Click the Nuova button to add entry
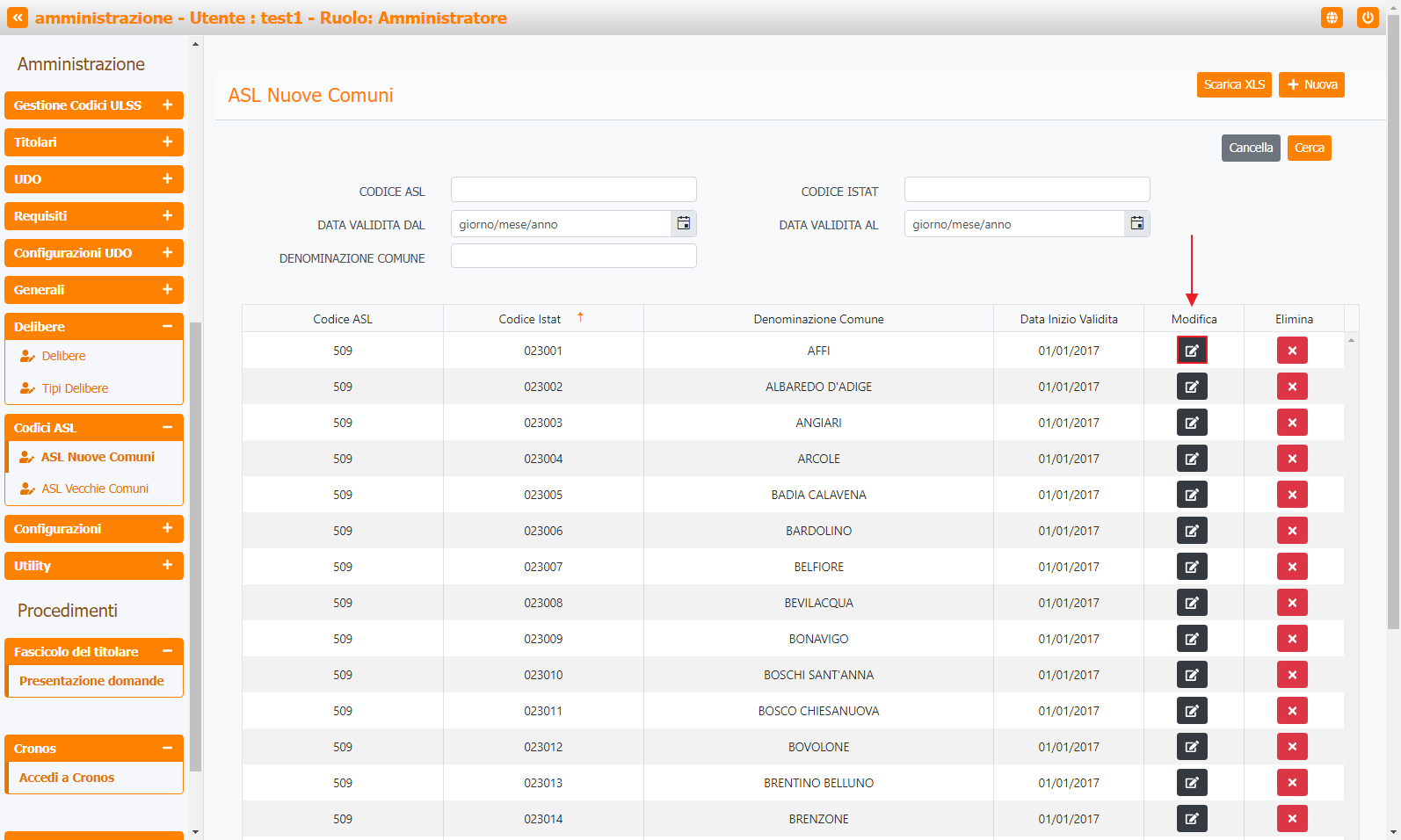The width and height of the screenshot is (1401, 840). tap(1310, 85)
